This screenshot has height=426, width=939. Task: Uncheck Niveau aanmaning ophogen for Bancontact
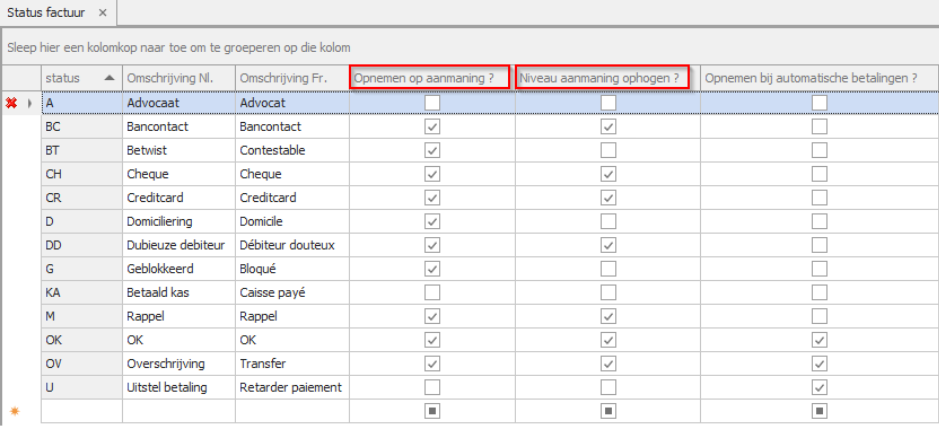[608, 126]
